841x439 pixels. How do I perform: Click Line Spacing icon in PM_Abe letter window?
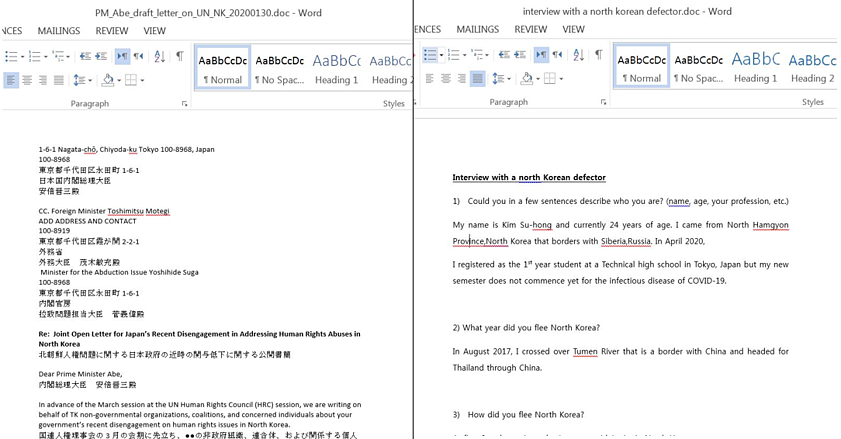coord(79,81)
